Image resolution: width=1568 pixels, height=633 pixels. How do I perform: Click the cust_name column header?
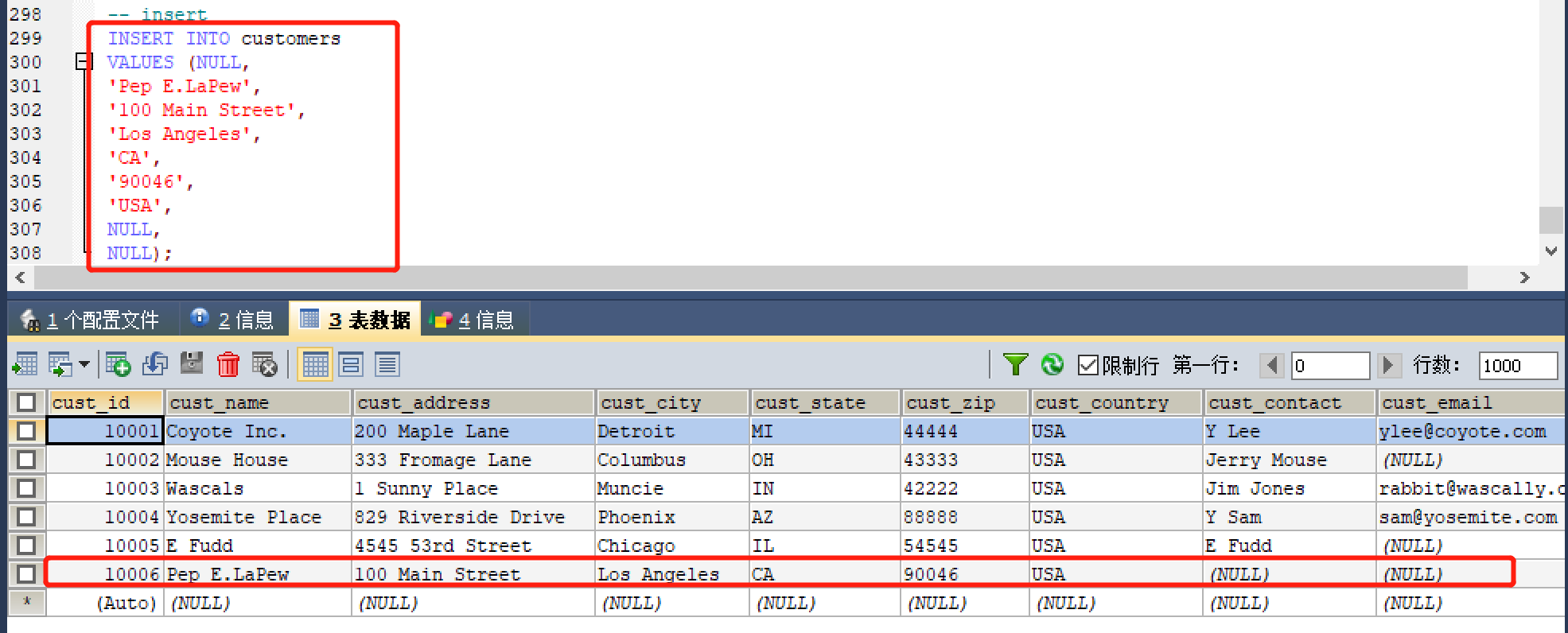259,402
